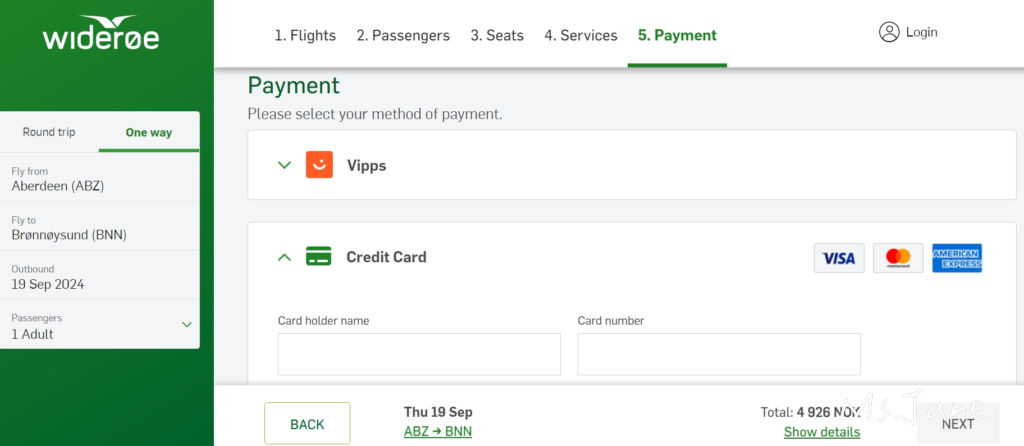
Task: Click the Widerøe logo
Action: (x=101, y=33)
